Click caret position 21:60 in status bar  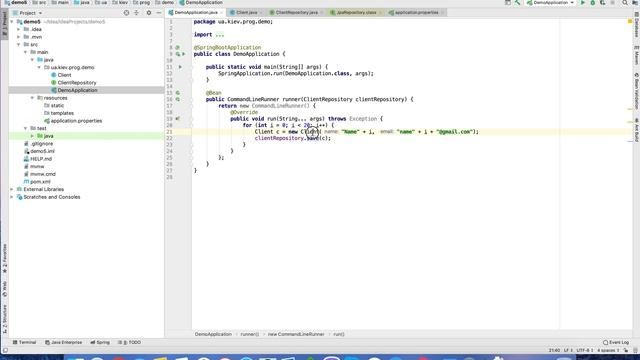[x=554, y=350]
